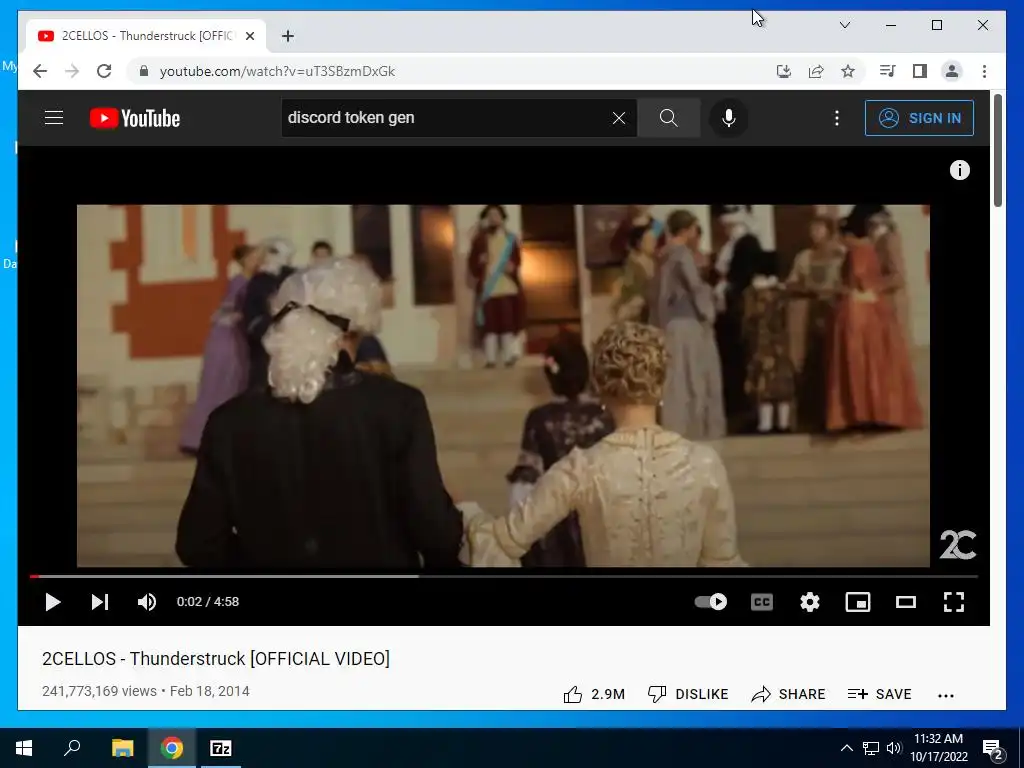Close the 2CELLOS tab
This screenshot has height=768, width=1024.
(x=250, y=36)
